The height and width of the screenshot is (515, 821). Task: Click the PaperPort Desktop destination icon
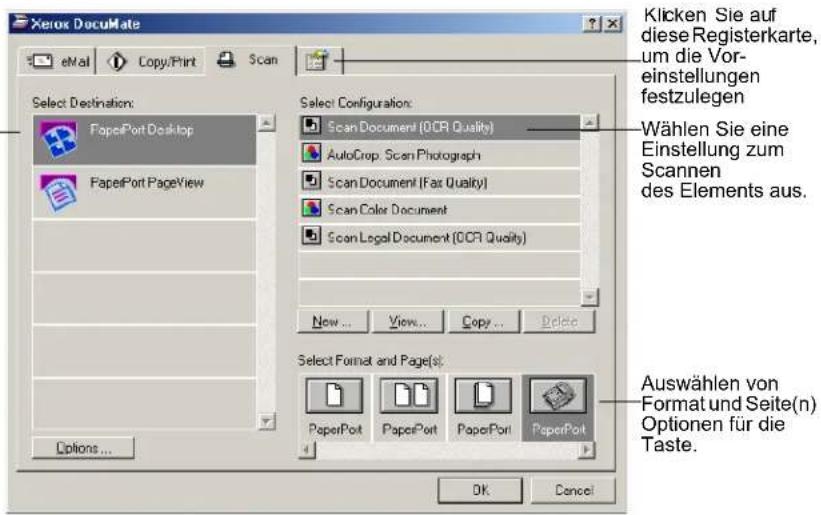59,140
